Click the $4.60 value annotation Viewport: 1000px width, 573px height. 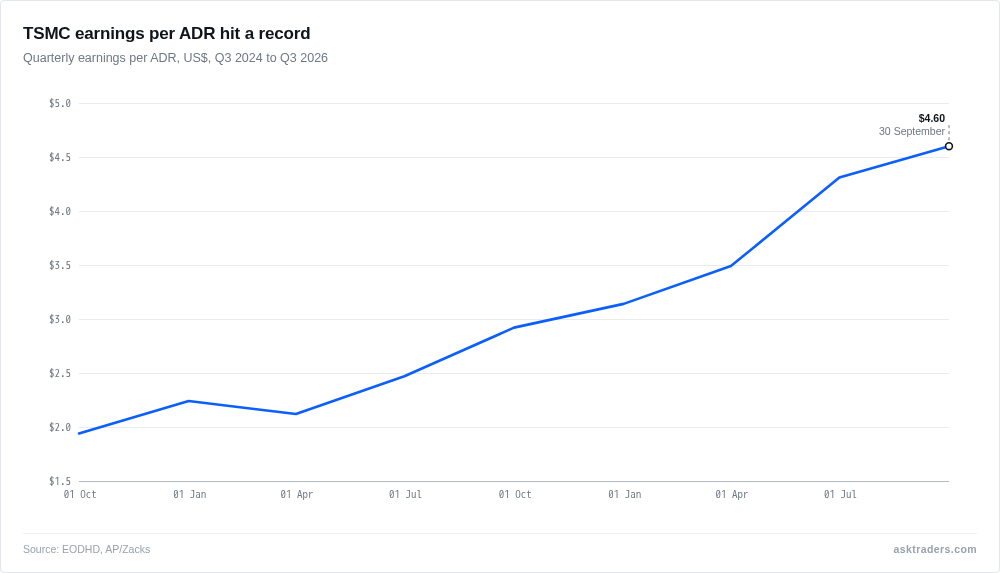[931, 119]
